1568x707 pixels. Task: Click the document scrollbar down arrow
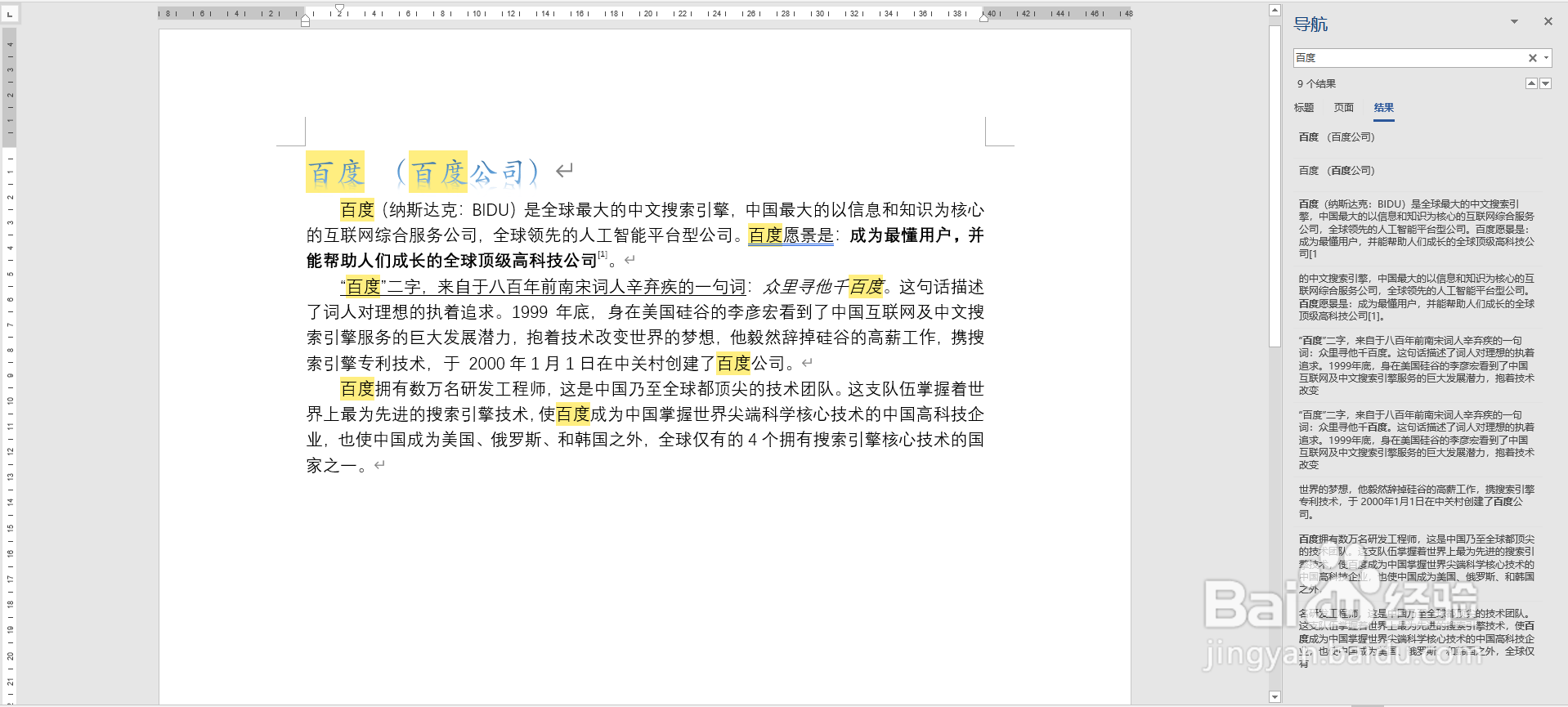(1275, 697)
